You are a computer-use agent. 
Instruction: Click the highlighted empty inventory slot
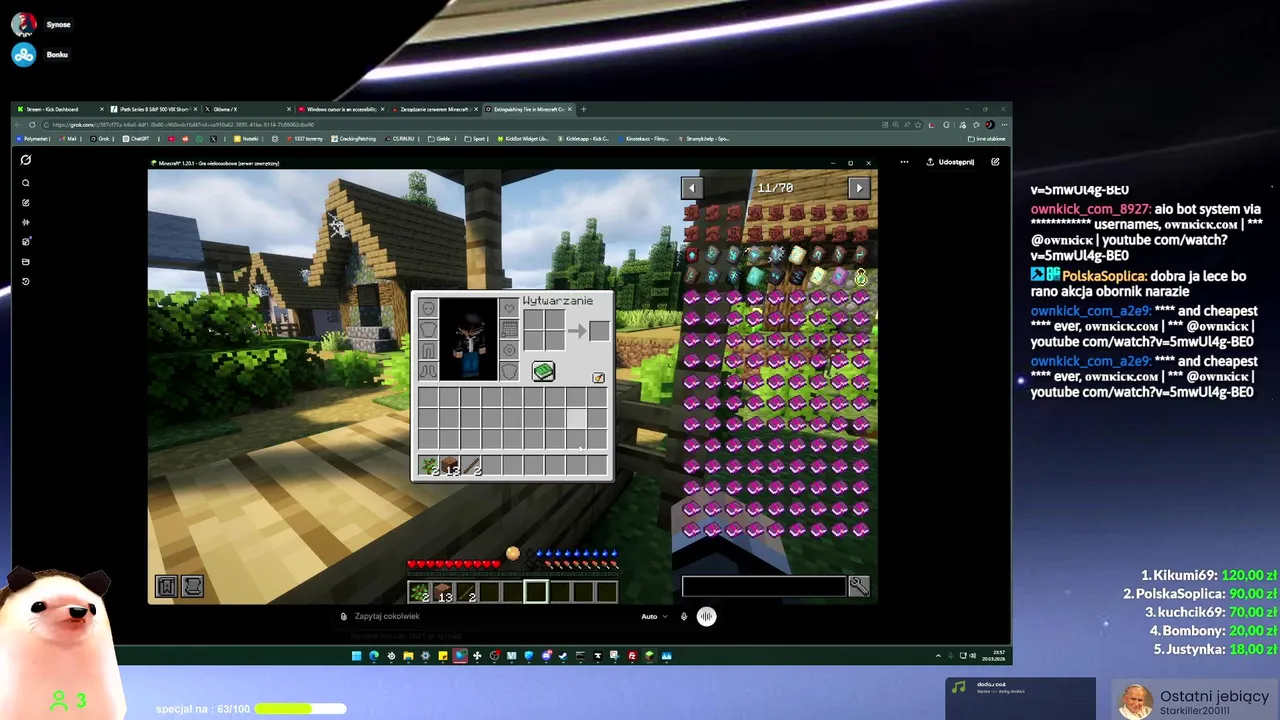[576, 418]
